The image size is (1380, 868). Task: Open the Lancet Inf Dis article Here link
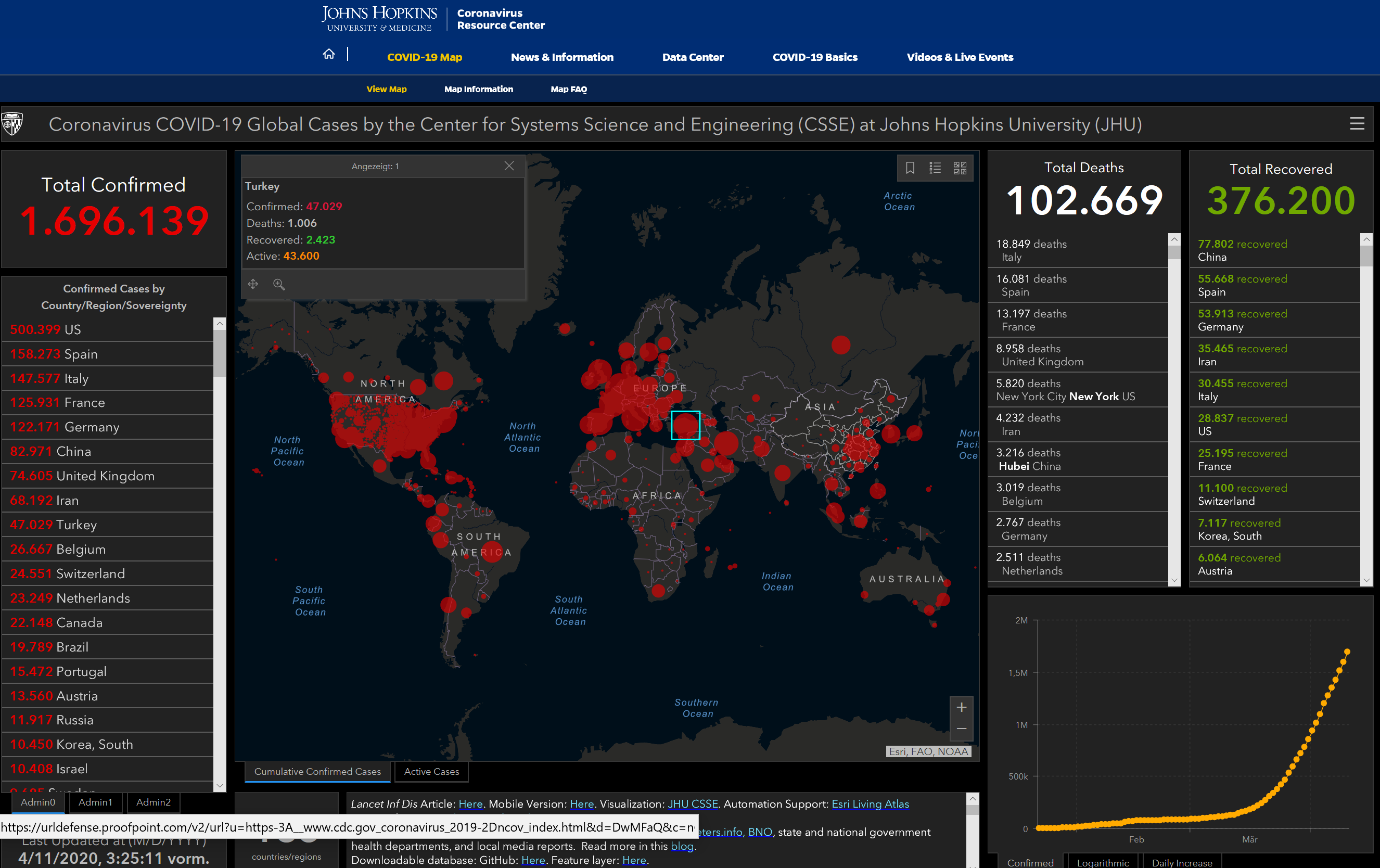pos(470,804)
